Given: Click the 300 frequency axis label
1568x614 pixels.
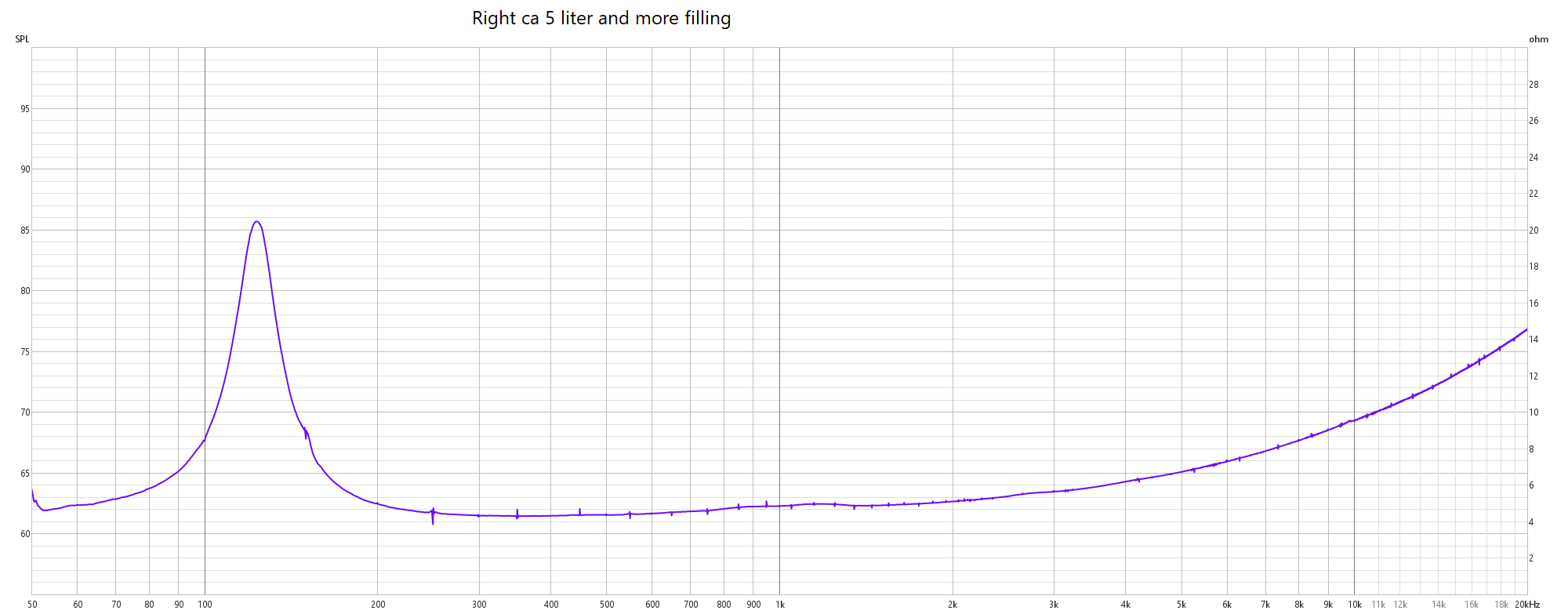Looking at the screenshot, I should (x=479, y=605).
